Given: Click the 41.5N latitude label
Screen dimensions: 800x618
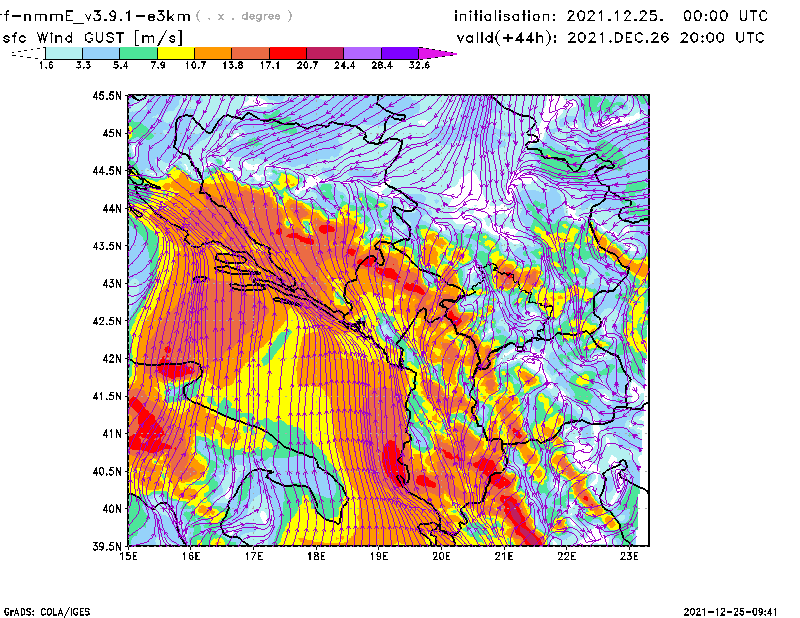Looking at the screenshot, I should click(107, 396).
